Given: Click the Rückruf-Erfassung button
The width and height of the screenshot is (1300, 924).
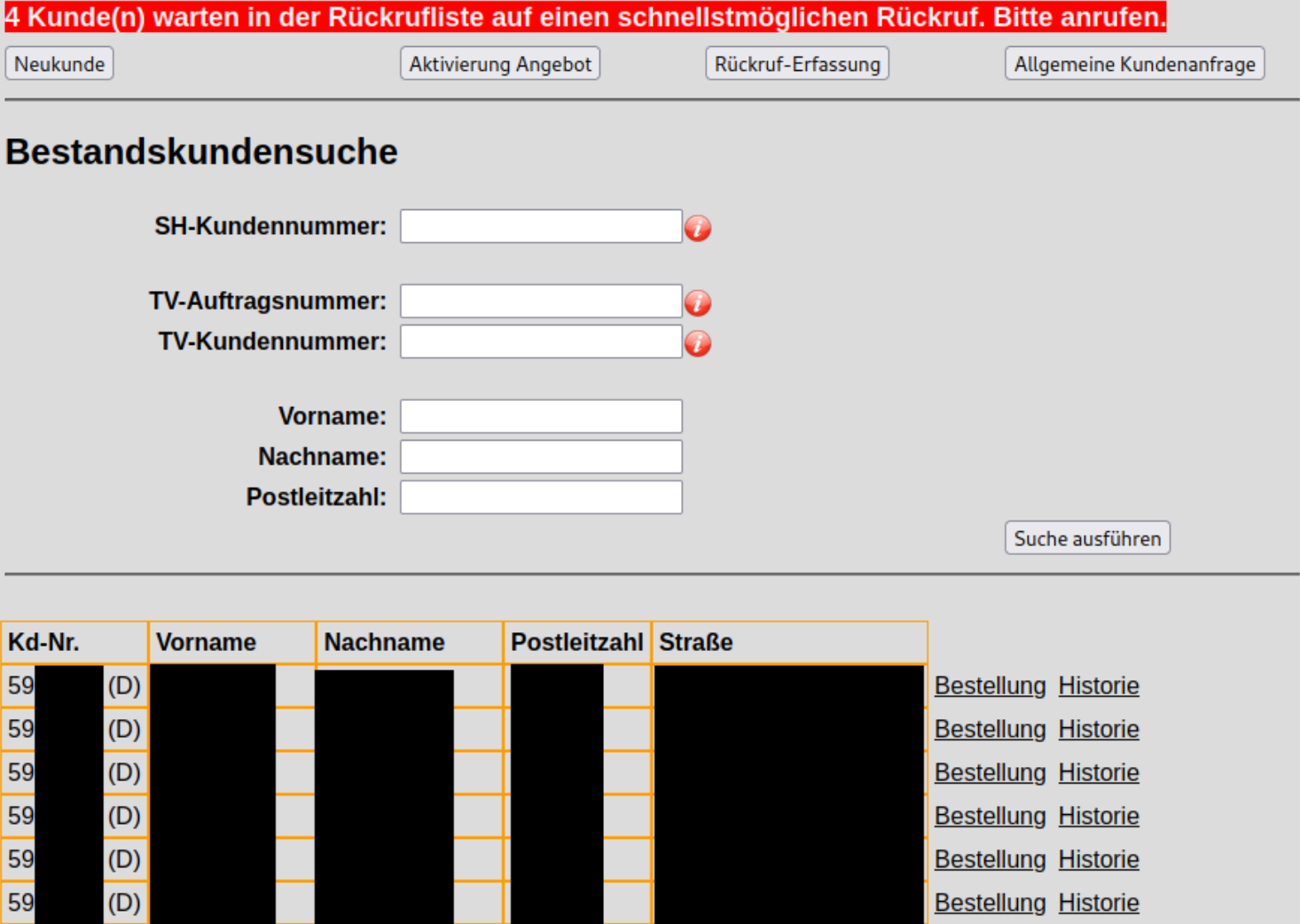Looking at the screenshot, I should click(x=797, y=64).
